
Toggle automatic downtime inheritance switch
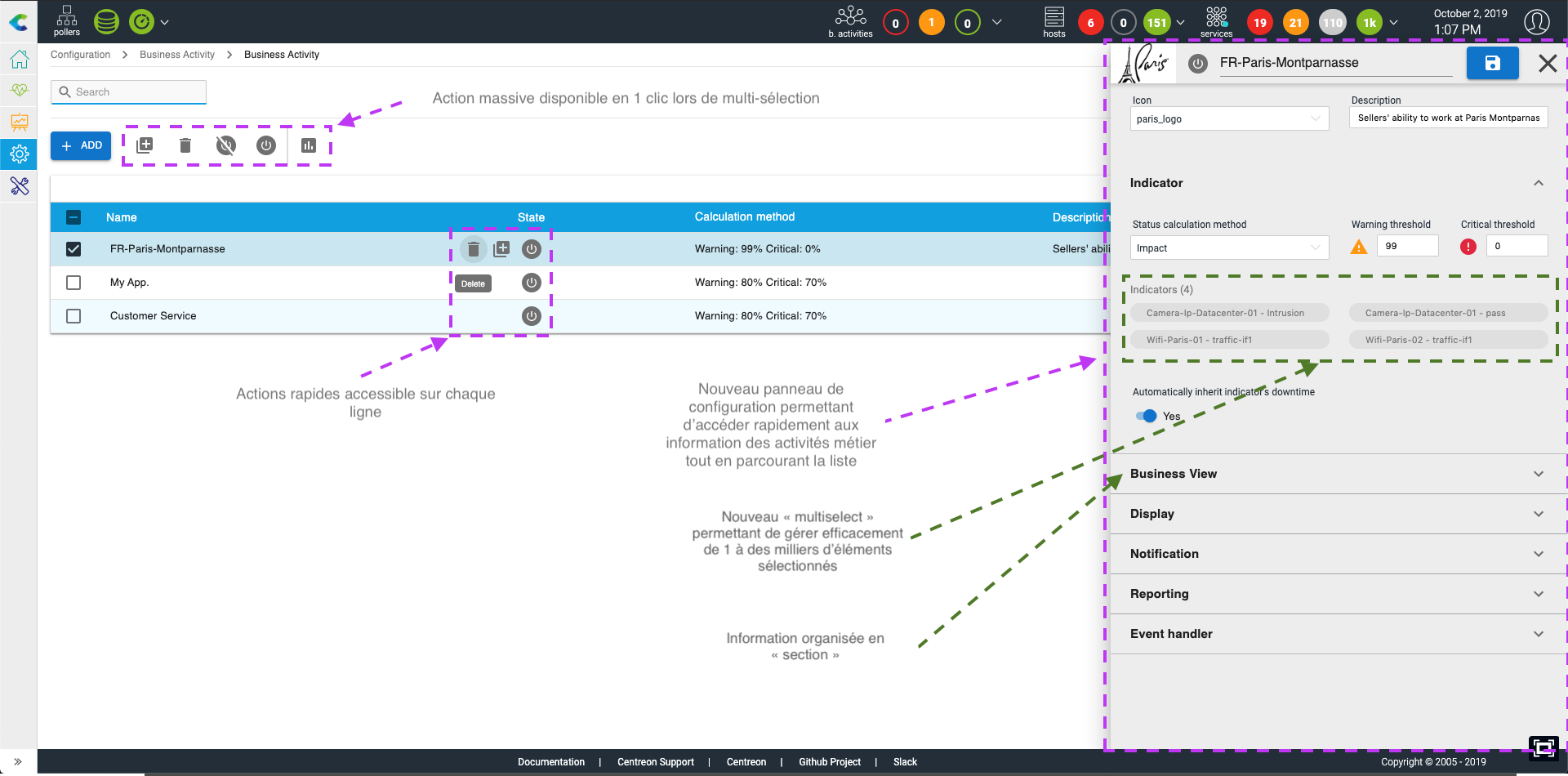coord(1147,416)
